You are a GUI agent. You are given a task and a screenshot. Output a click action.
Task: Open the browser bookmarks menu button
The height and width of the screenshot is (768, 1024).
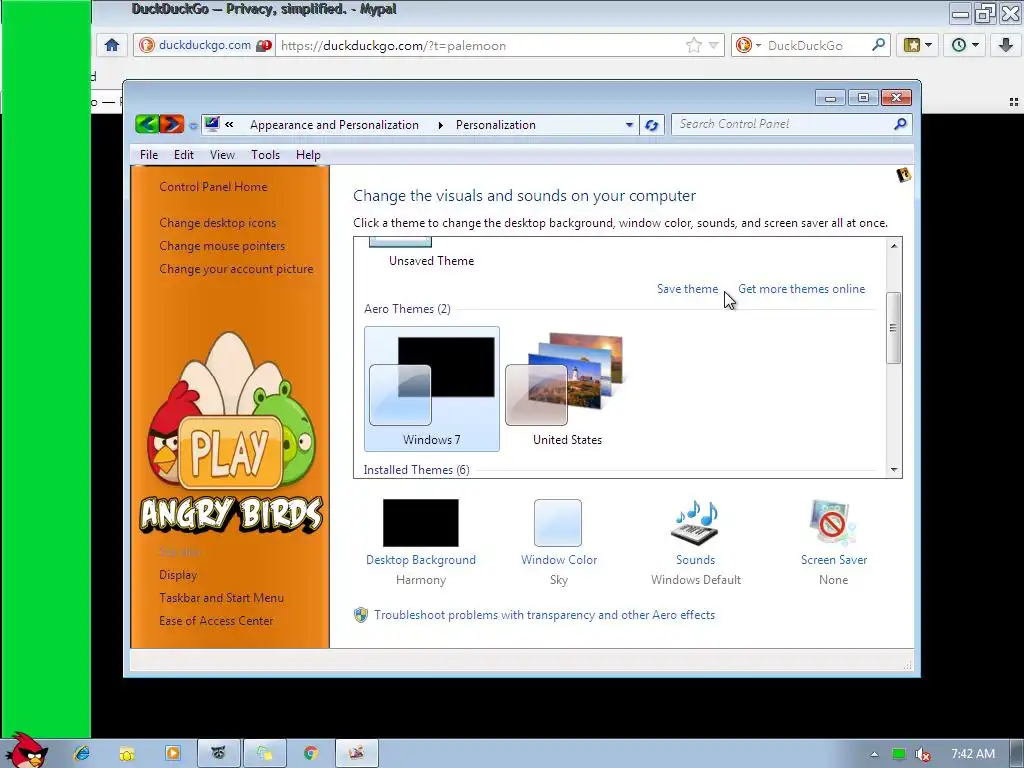(918, 45)
